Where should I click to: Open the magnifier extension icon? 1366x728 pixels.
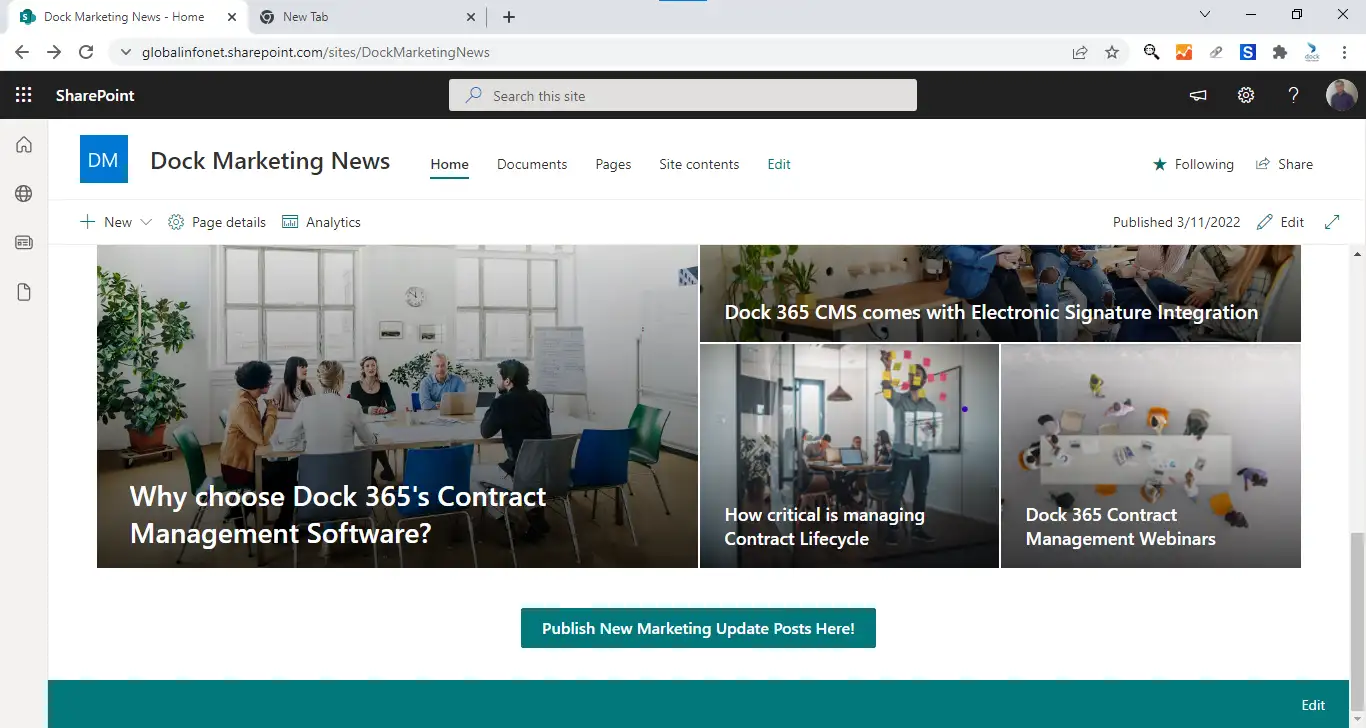click(x=1152, y=52)
